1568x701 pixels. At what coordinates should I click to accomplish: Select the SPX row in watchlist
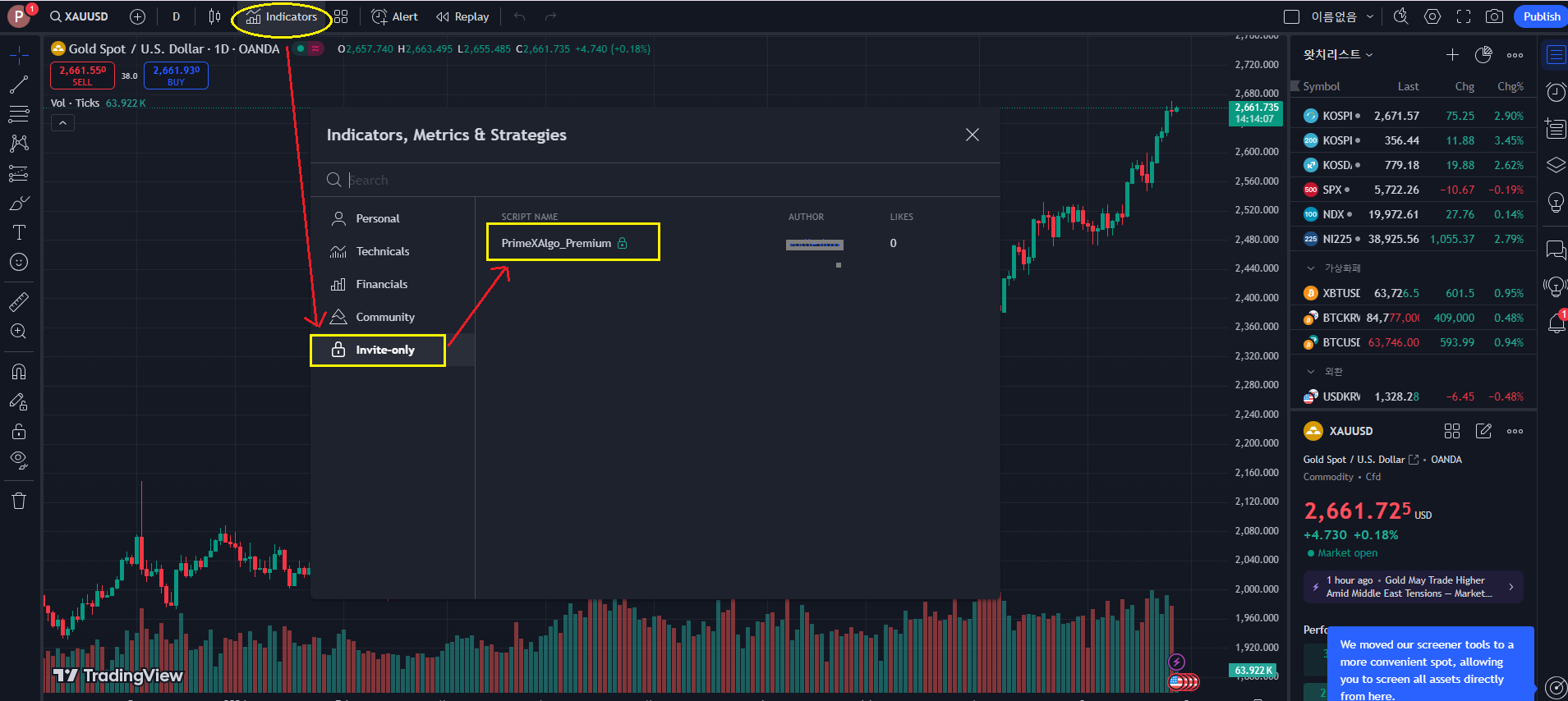(1414, 190)
